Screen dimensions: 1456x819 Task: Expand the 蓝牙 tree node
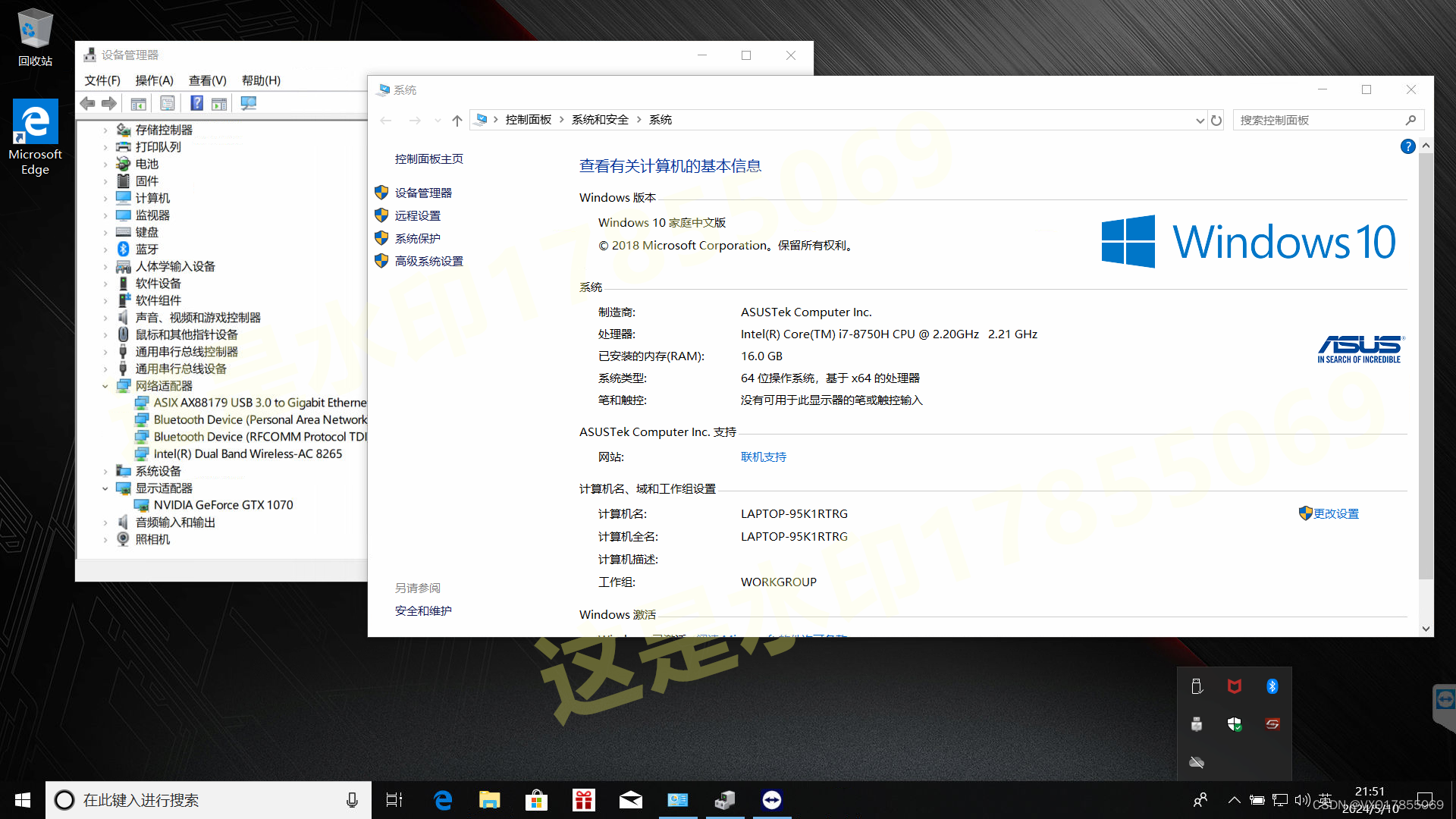[105, 249]
